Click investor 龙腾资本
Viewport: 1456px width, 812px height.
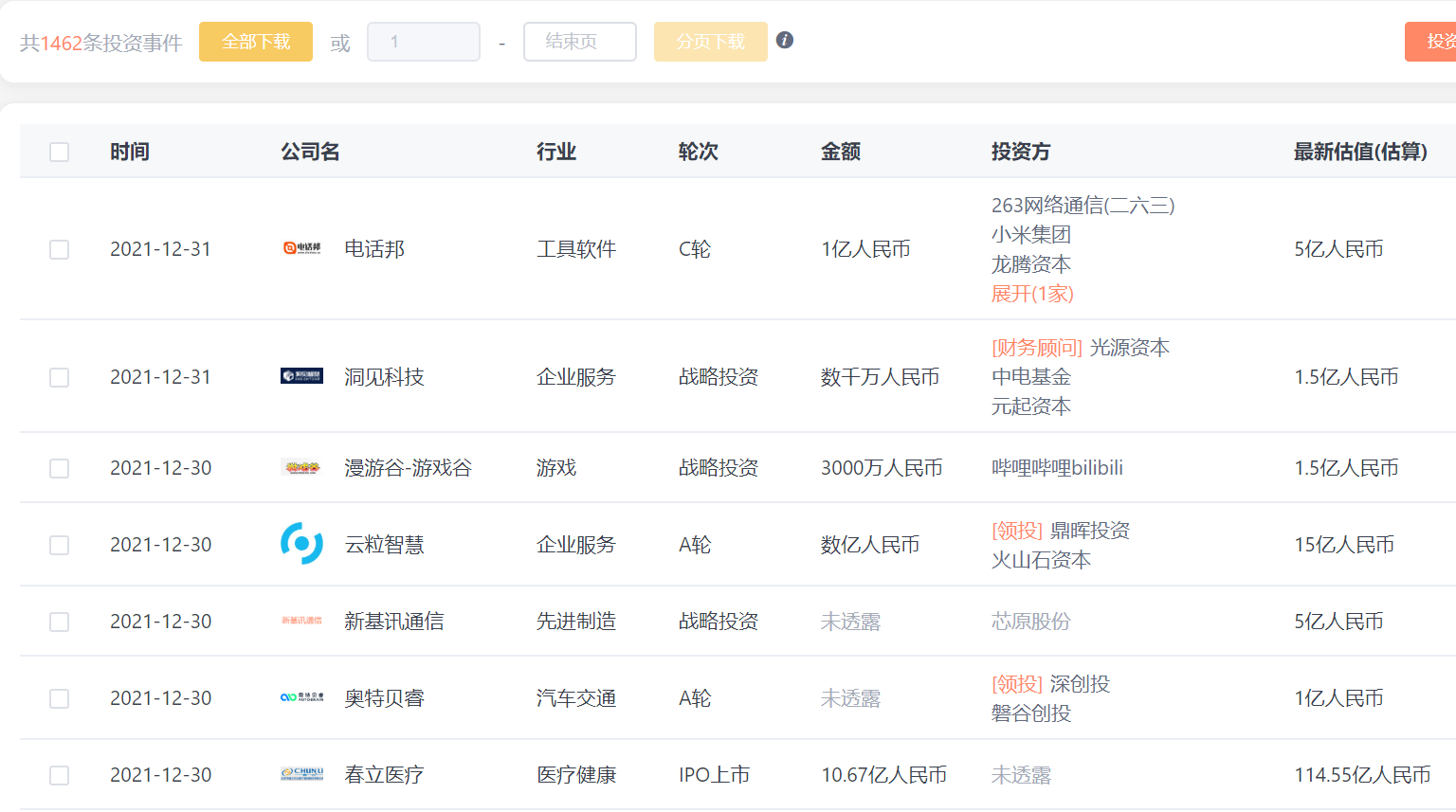click(1031, 264)
